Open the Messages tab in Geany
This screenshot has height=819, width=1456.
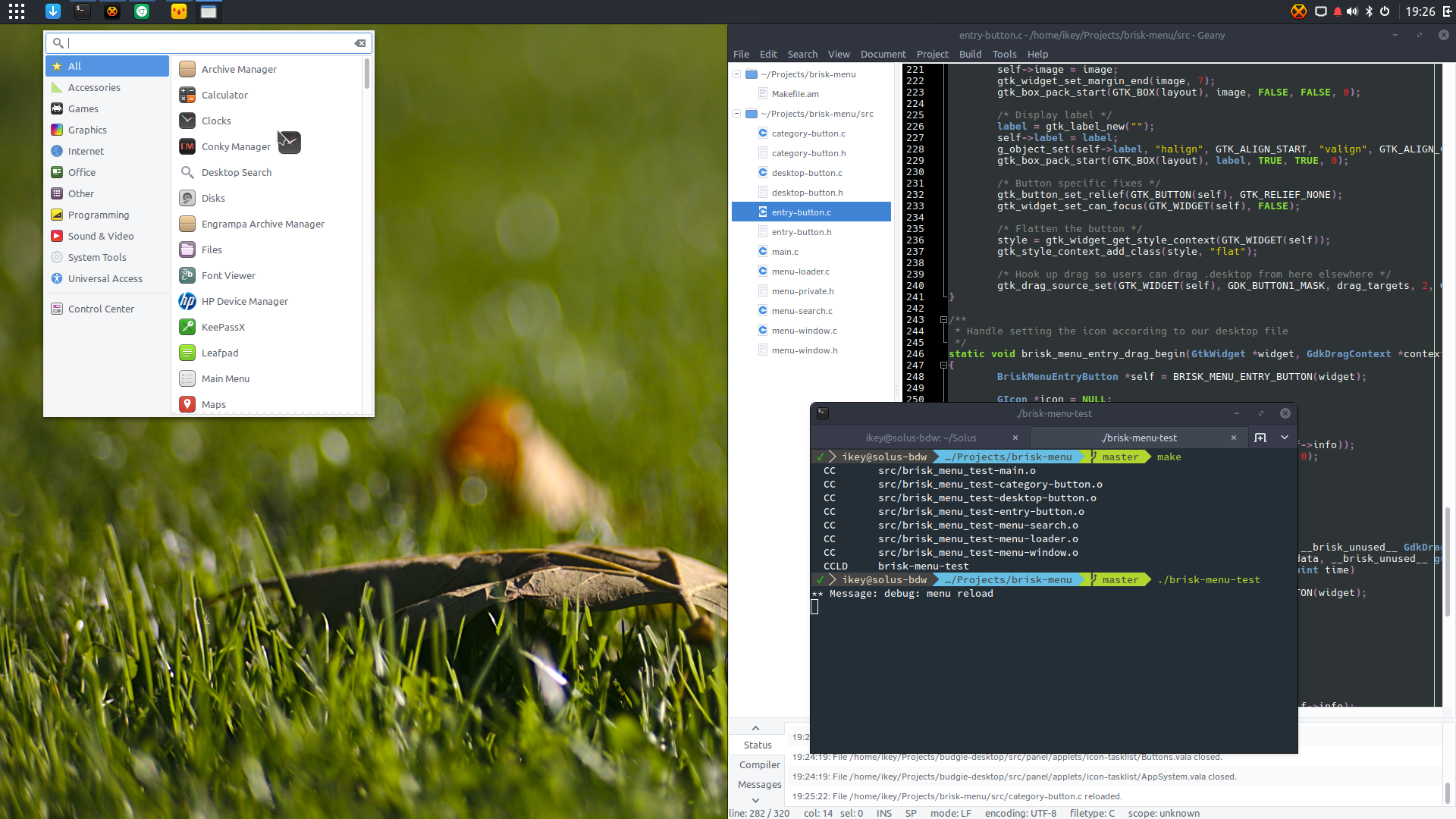[x=759, y=784]
